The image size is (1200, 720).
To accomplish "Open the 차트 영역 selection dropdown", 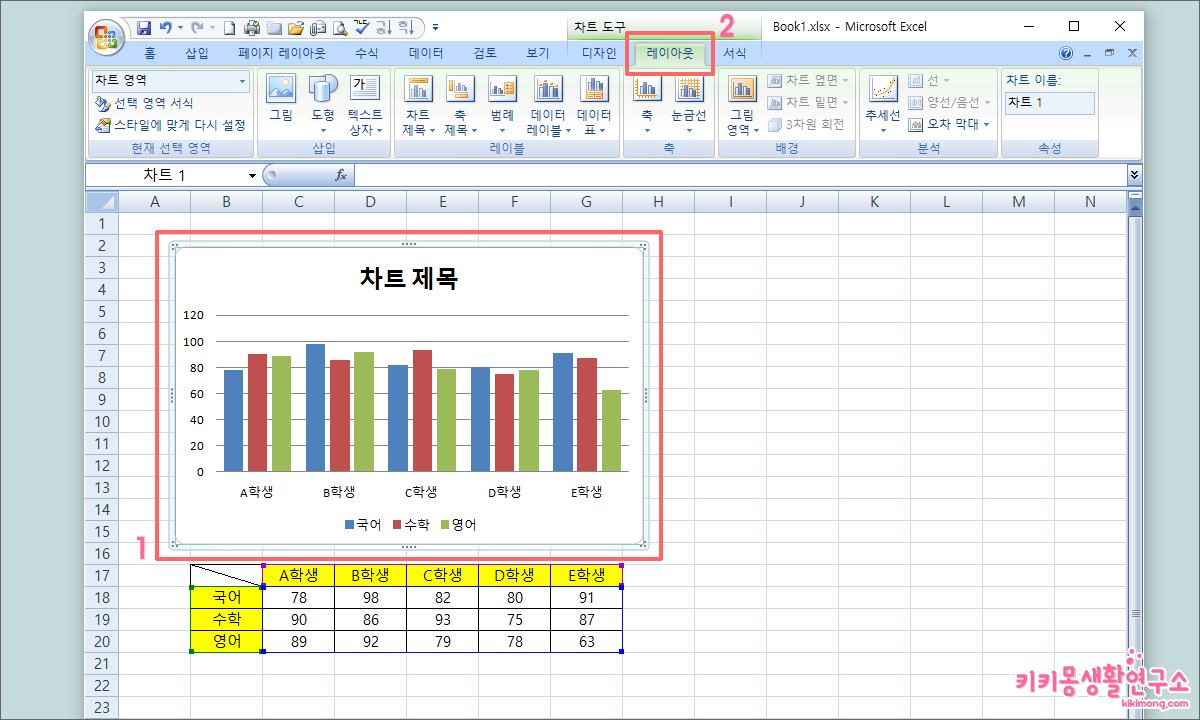I will click(x=240, y=80).
